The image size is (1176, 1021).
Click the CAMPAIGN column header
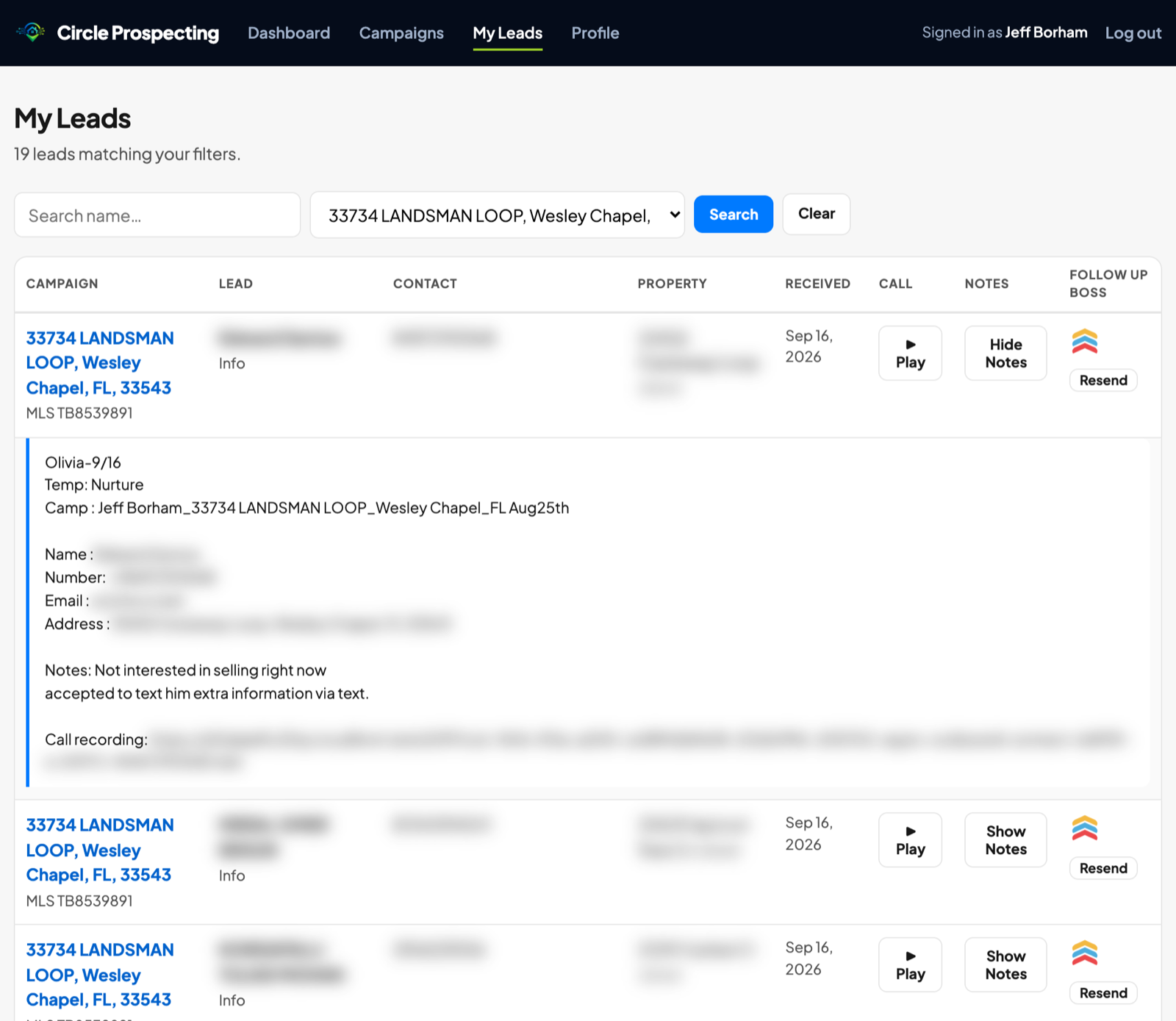coord(62,284)
